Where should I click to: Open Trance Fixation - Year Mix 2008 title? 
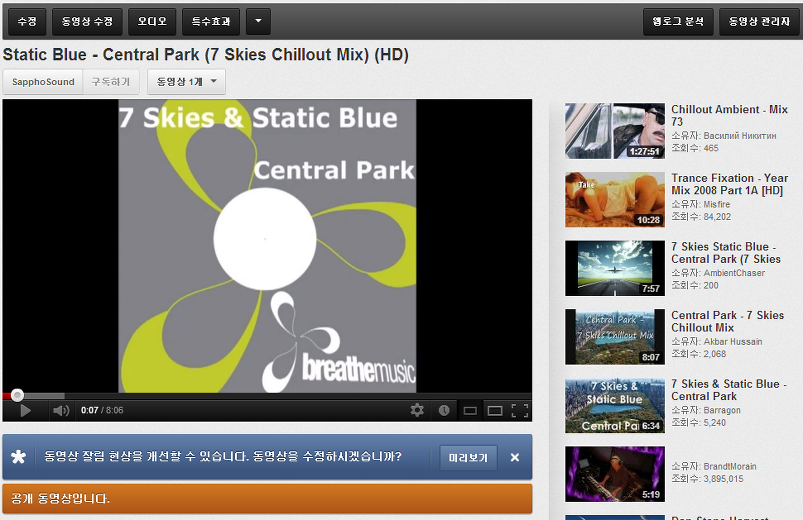pyautogui.click(x=729, y=184)
